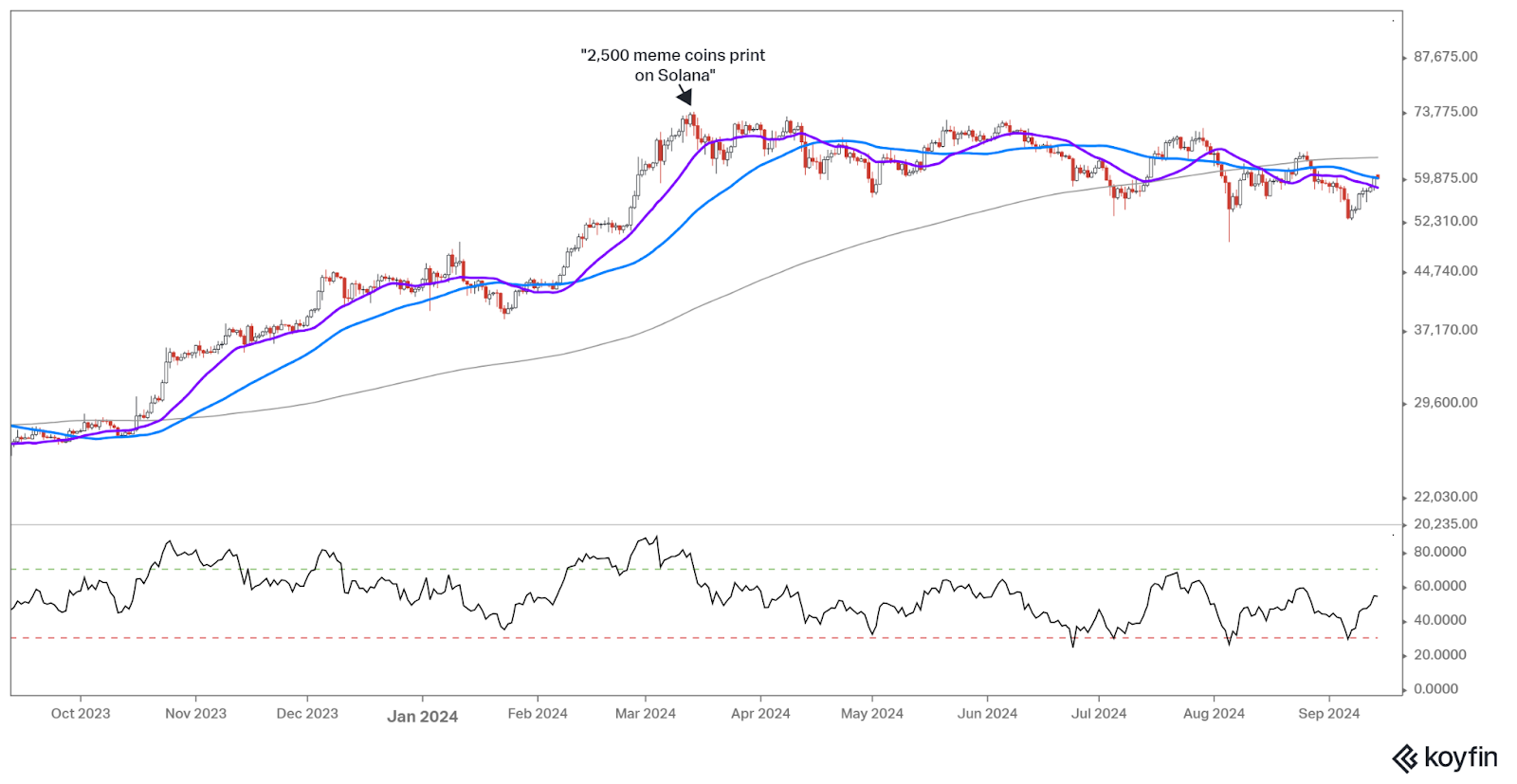Viewport: 1517px width, 784px height.
Task: Click the 80.0000 RSI axis label
Action: tap(1439, 552)
